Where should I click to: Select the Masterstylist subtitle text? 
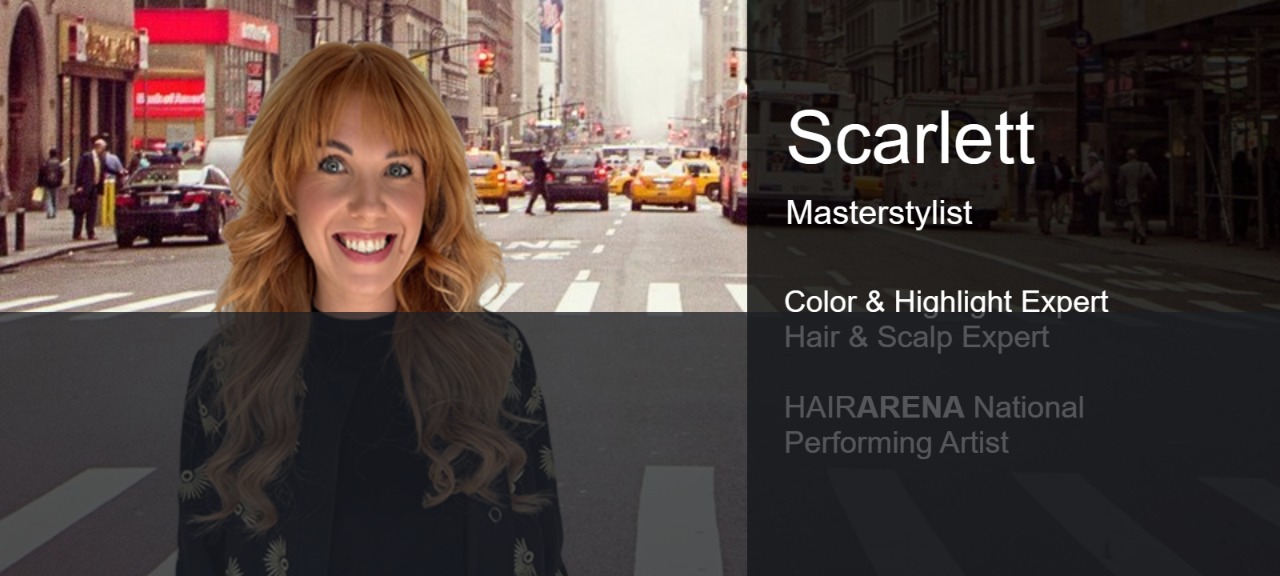tap(879, 212)
